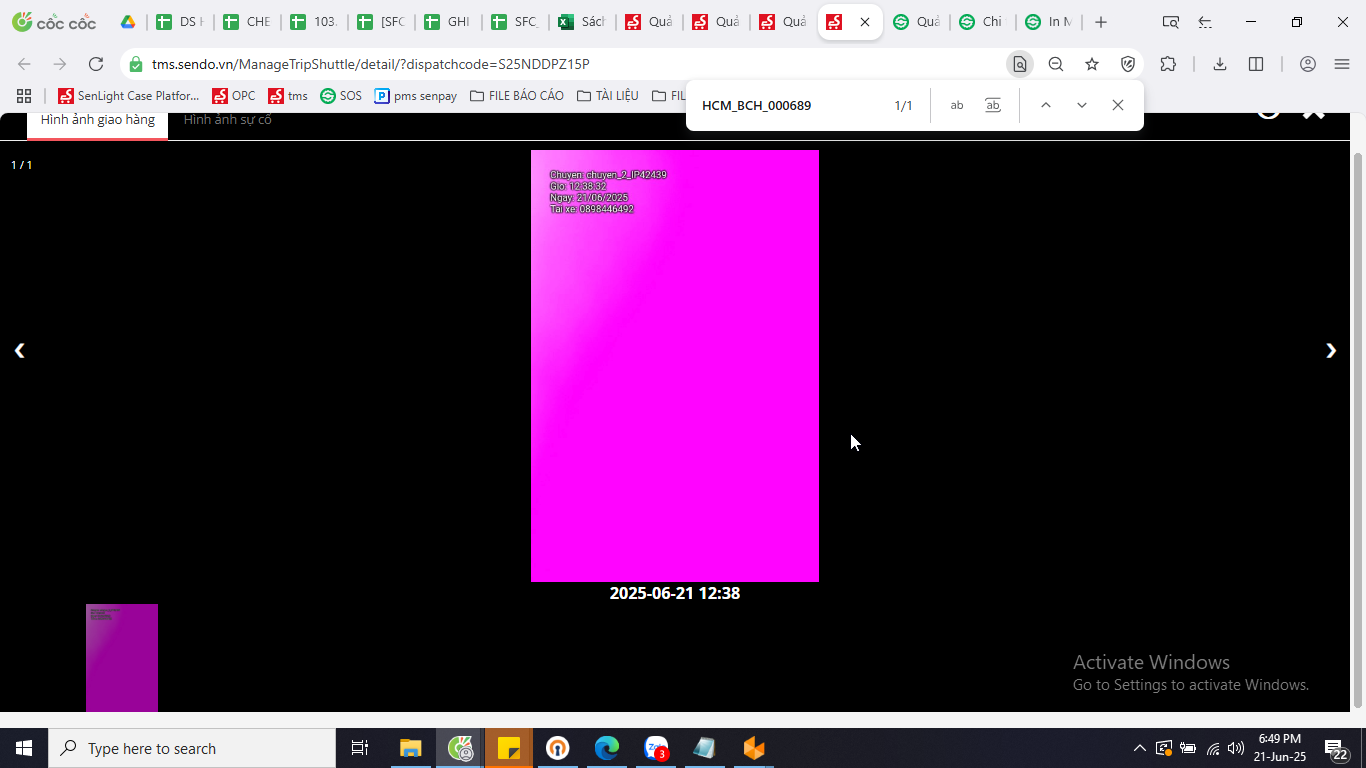Close the find bar
The image size is (1366, 768).
click(1118, 105)
